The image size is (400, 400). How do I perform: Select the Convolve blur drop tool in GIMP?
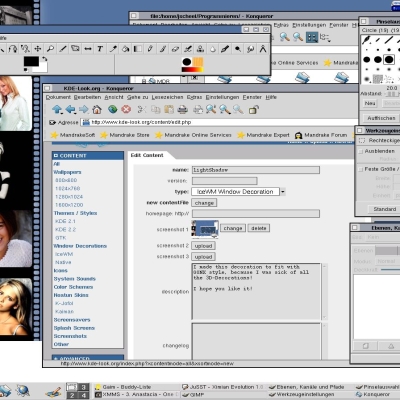[x=213, y=49]
